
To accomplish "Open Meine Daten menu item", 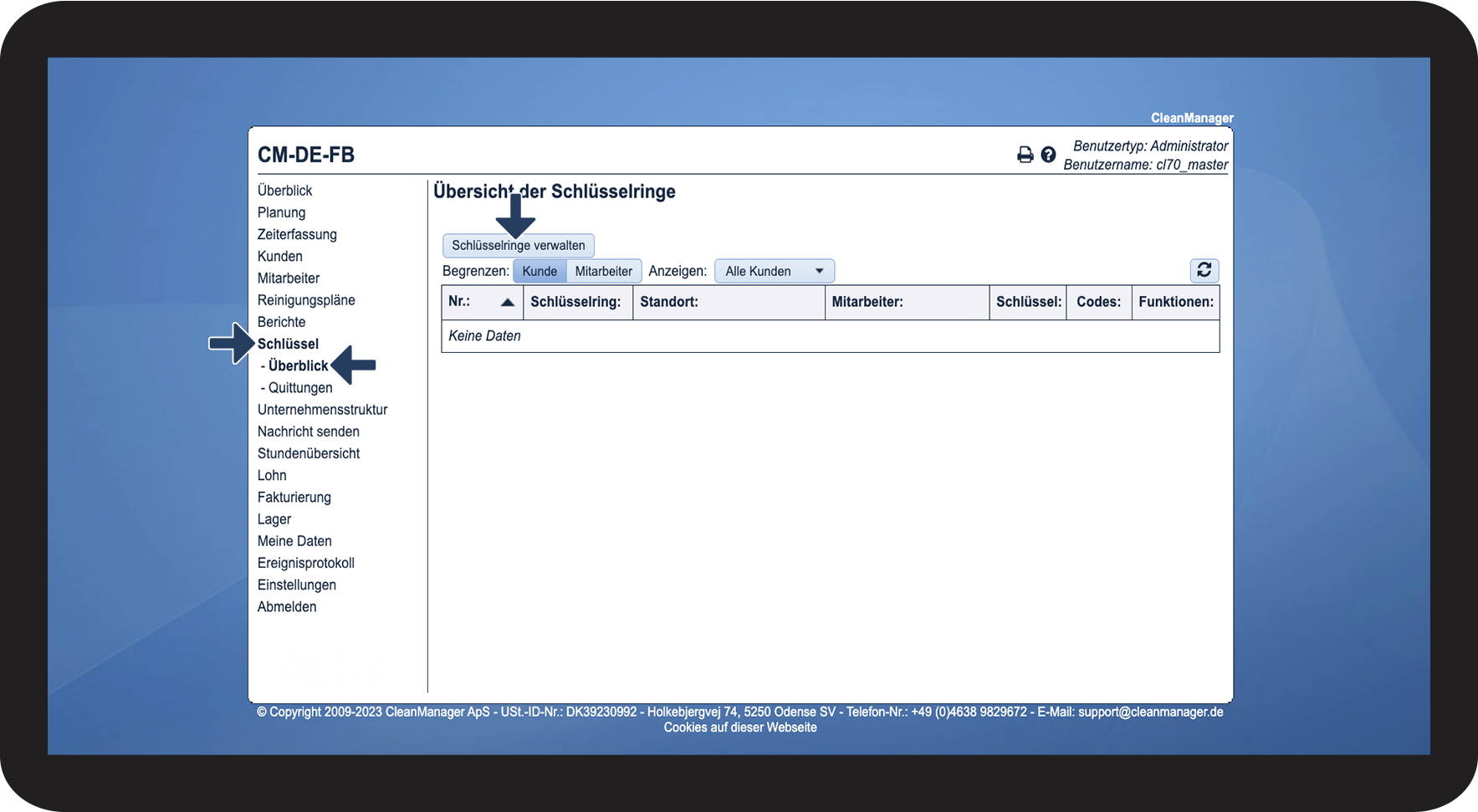I will coord(294,541).
